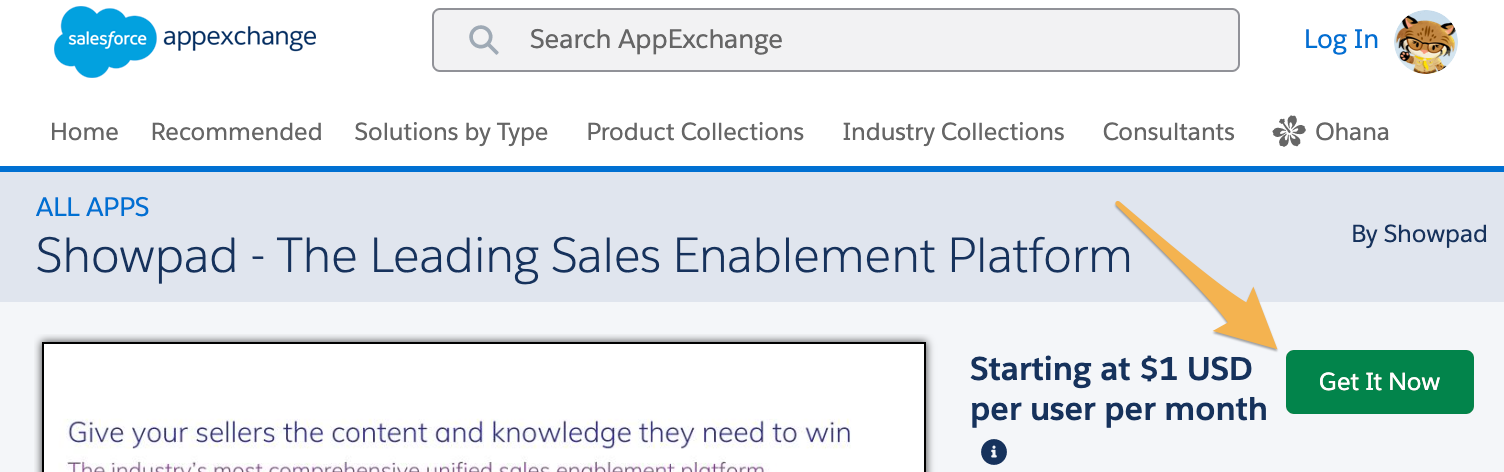Click the By Showpad publisher link
The width and height of the screenshot is (1504, 472).
(1419, 235)
